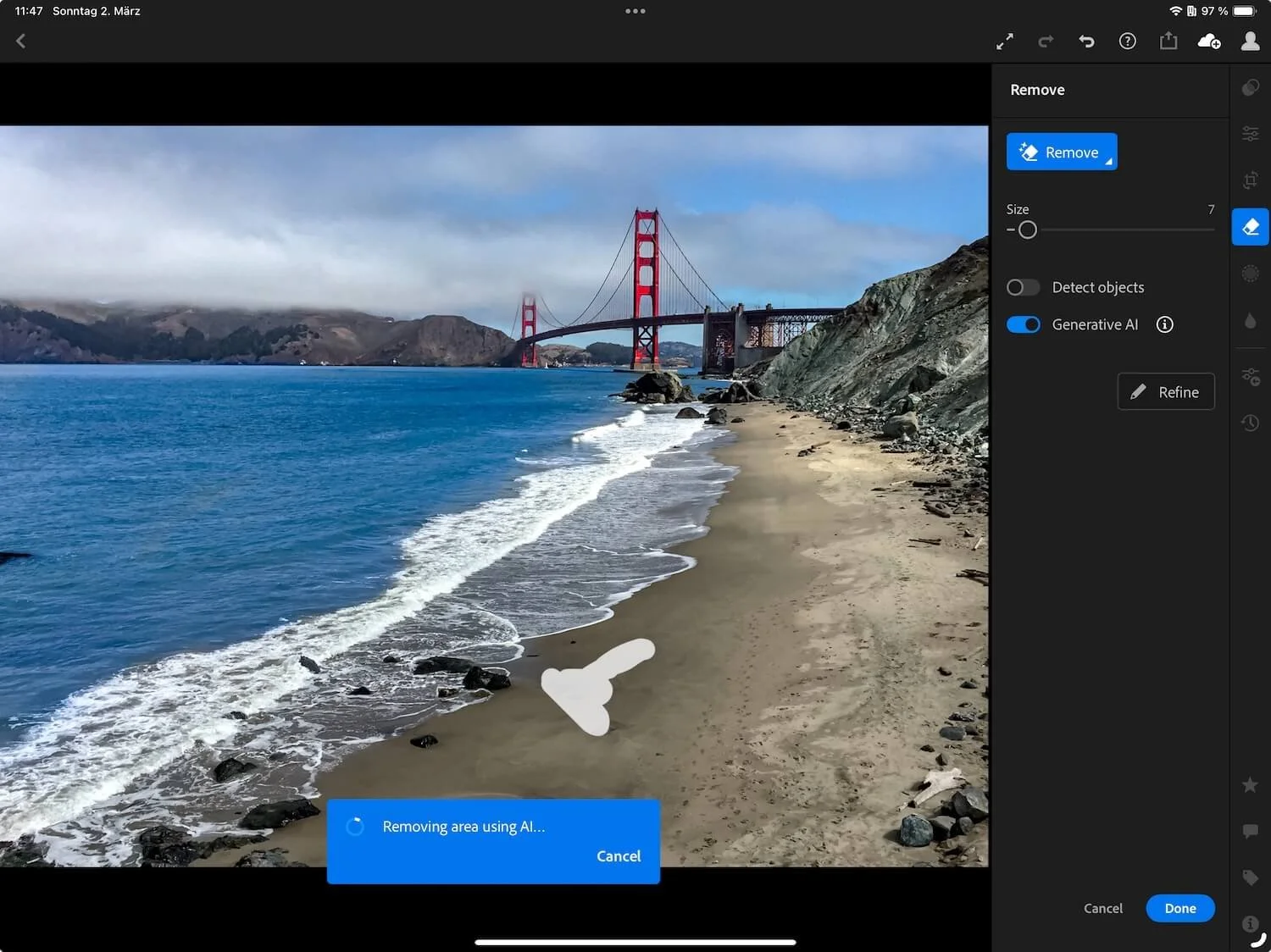Rate the photo with a star
1271x952 pixels.
[x=1250, y=785]
